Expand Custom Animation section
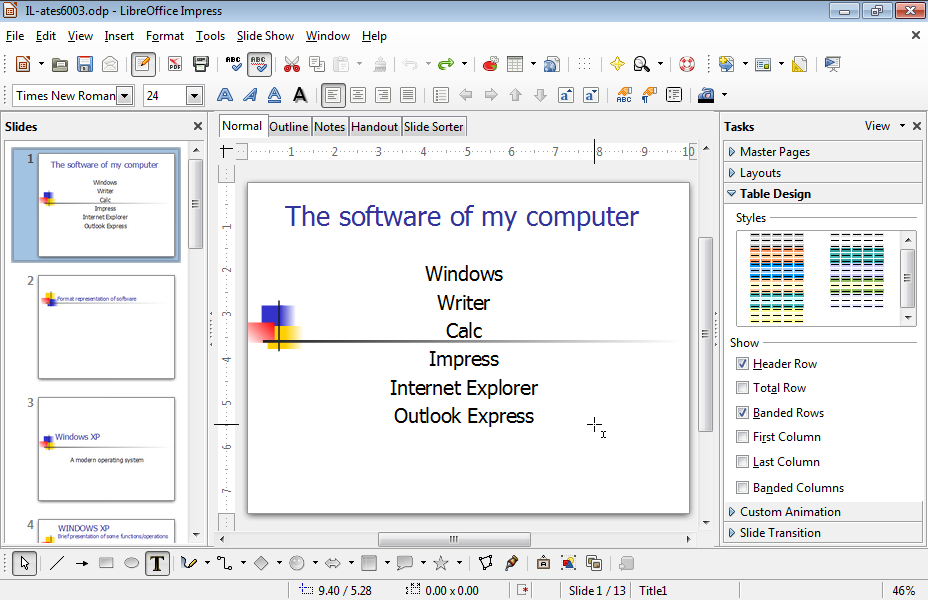Image resolution: width=928 pixels, height=600 pixels. (x=823, y=512)
